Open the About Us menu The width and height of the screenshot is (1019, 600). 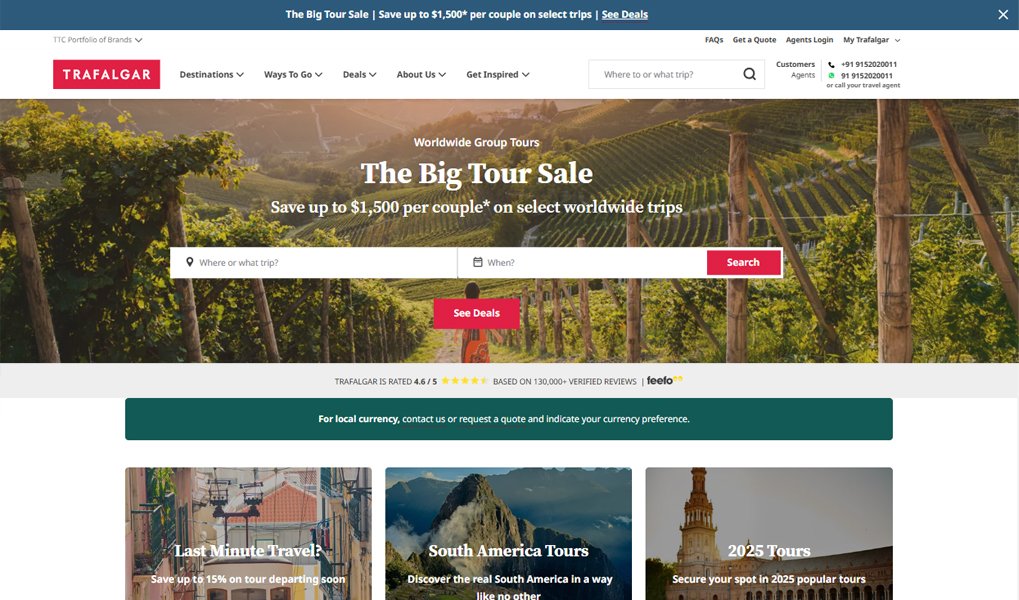tap(421, 75)
